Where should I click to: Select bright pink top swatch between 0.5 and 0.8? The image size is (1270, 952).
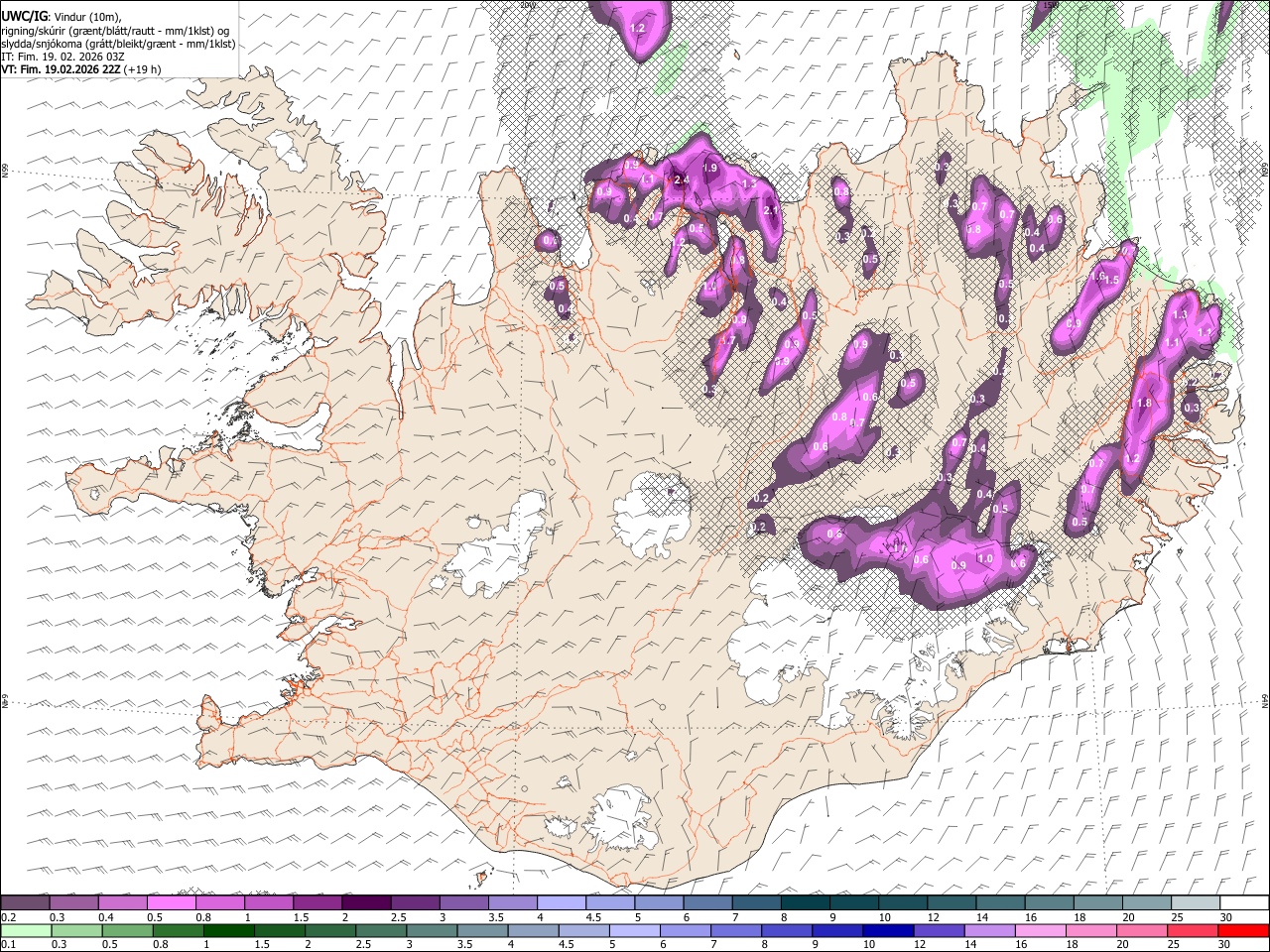tap(171, 902)
